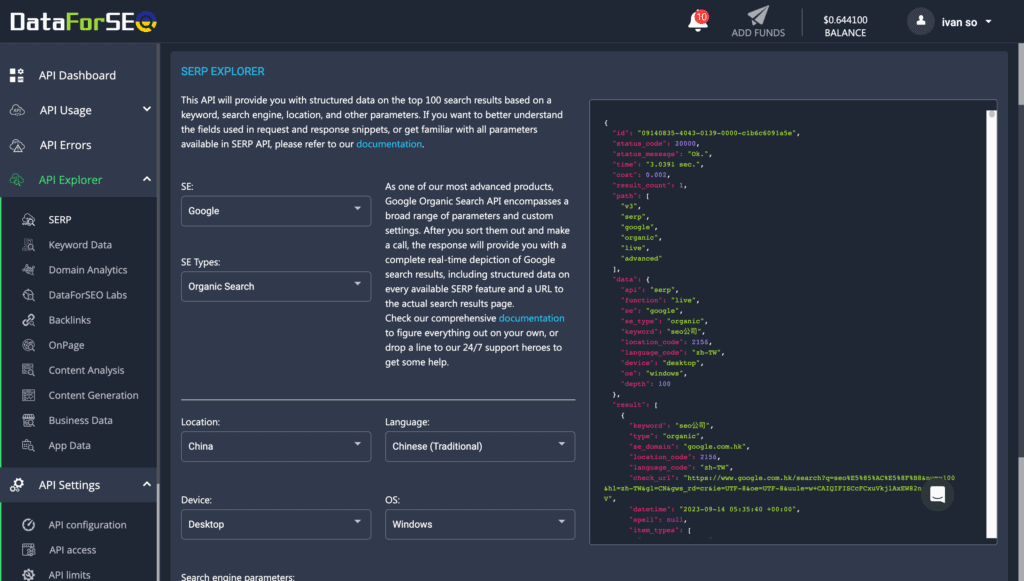Click the DataForSEO Labs icon
The height and width of the screenshot is (581, 1024).
(29, 295)
